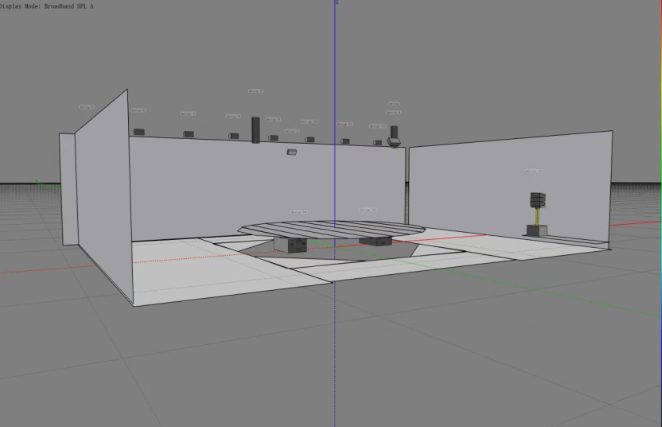Screen dimensions: 662x427
Task: Select the base box below the stand speaker
Action: click(x=537, y=230)
